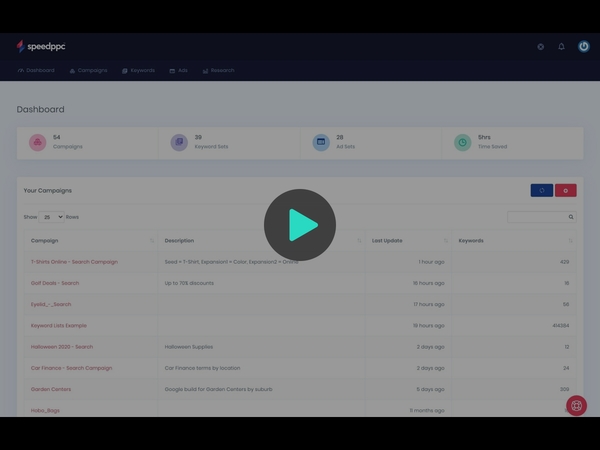
Task: Open T-Shirts Online - Search Campaign
Action: [x=74, y=262]
